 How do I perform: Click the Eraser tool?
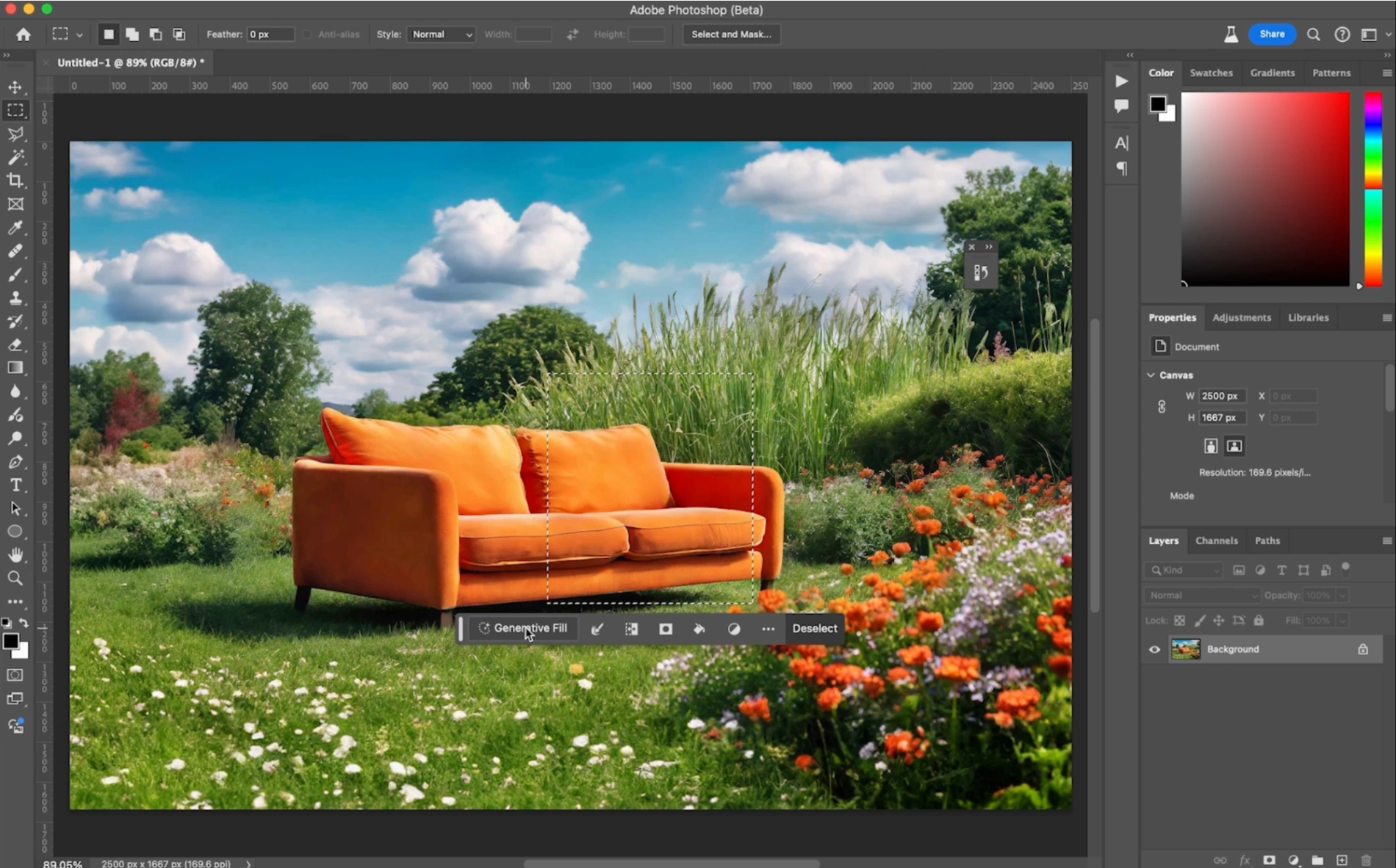[x=15, y=344]
